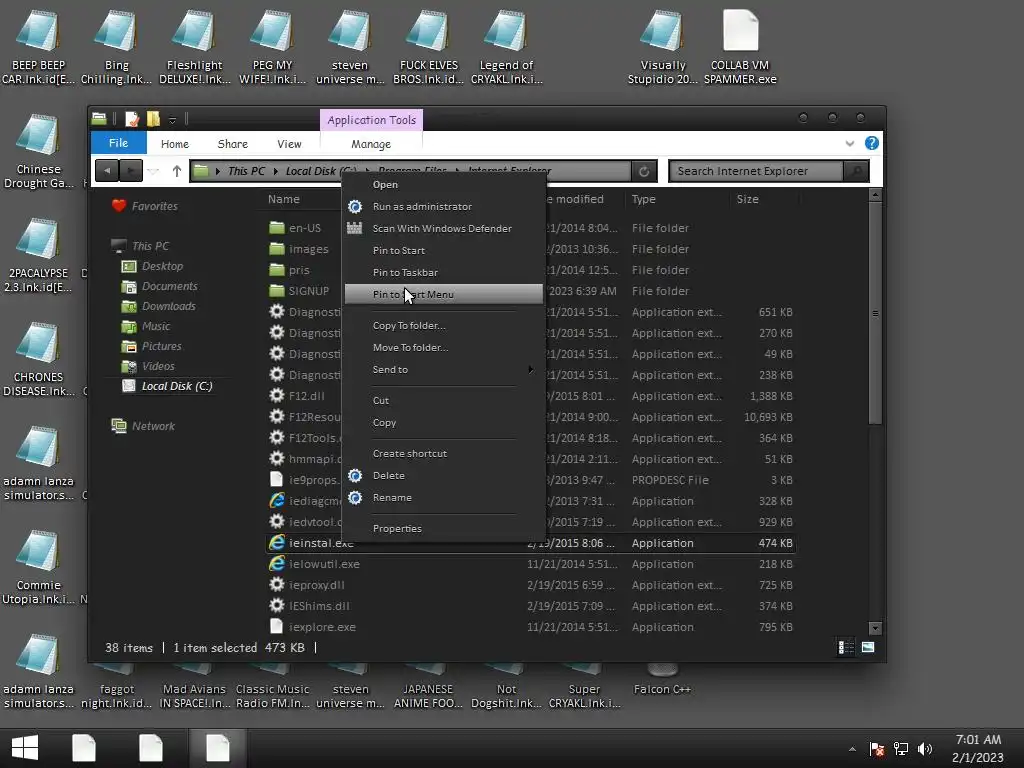Click the taskbar volume speaker icon
This screenshot has width=1024, height=768.
[x=925, y=749]
